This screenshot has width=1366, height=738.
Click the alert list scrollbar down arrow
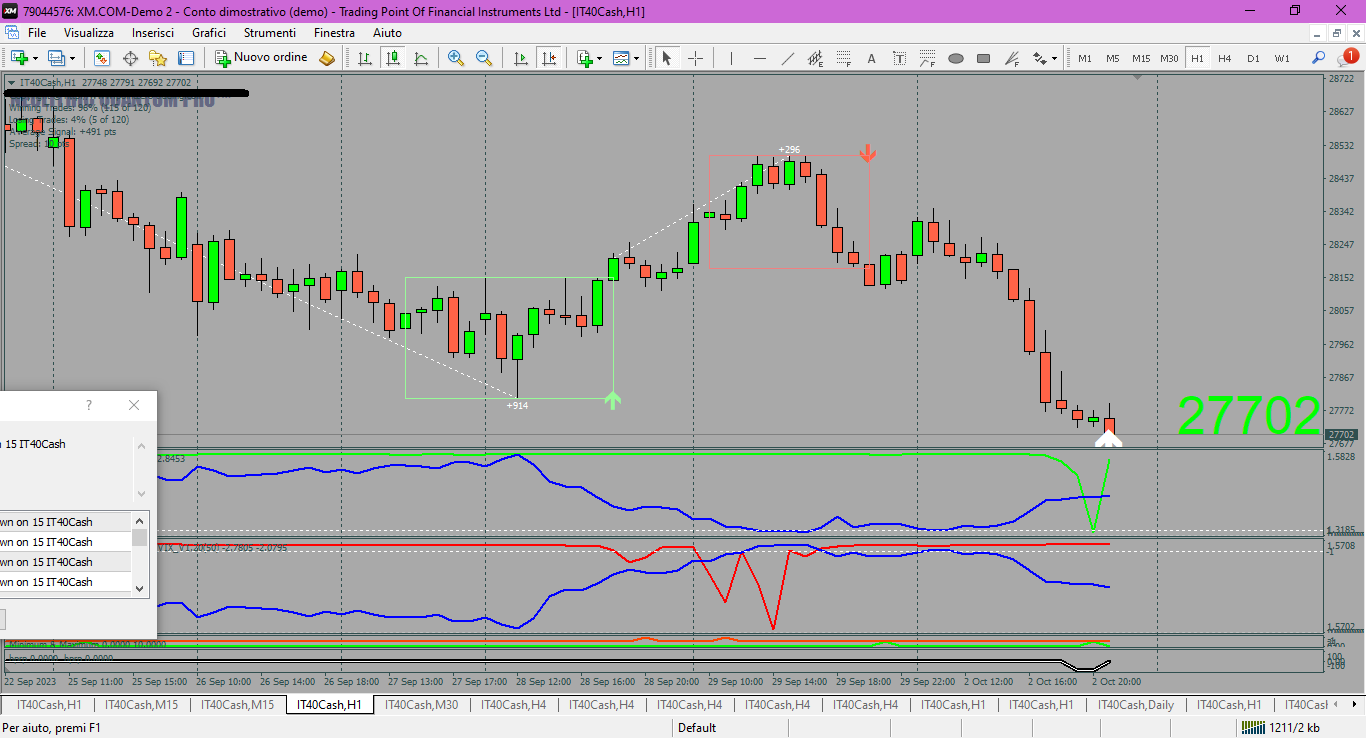point(140,589)
